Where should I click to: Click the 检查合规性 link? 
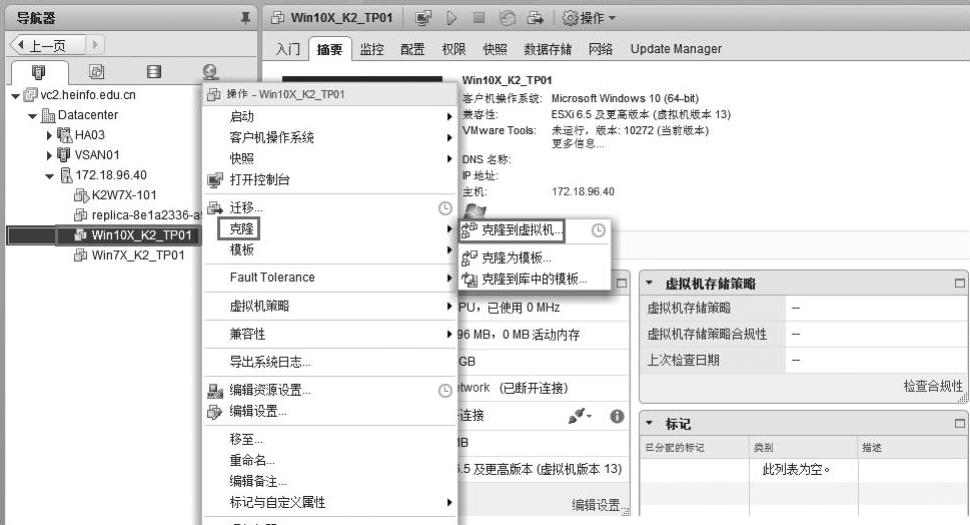point(933,386)
